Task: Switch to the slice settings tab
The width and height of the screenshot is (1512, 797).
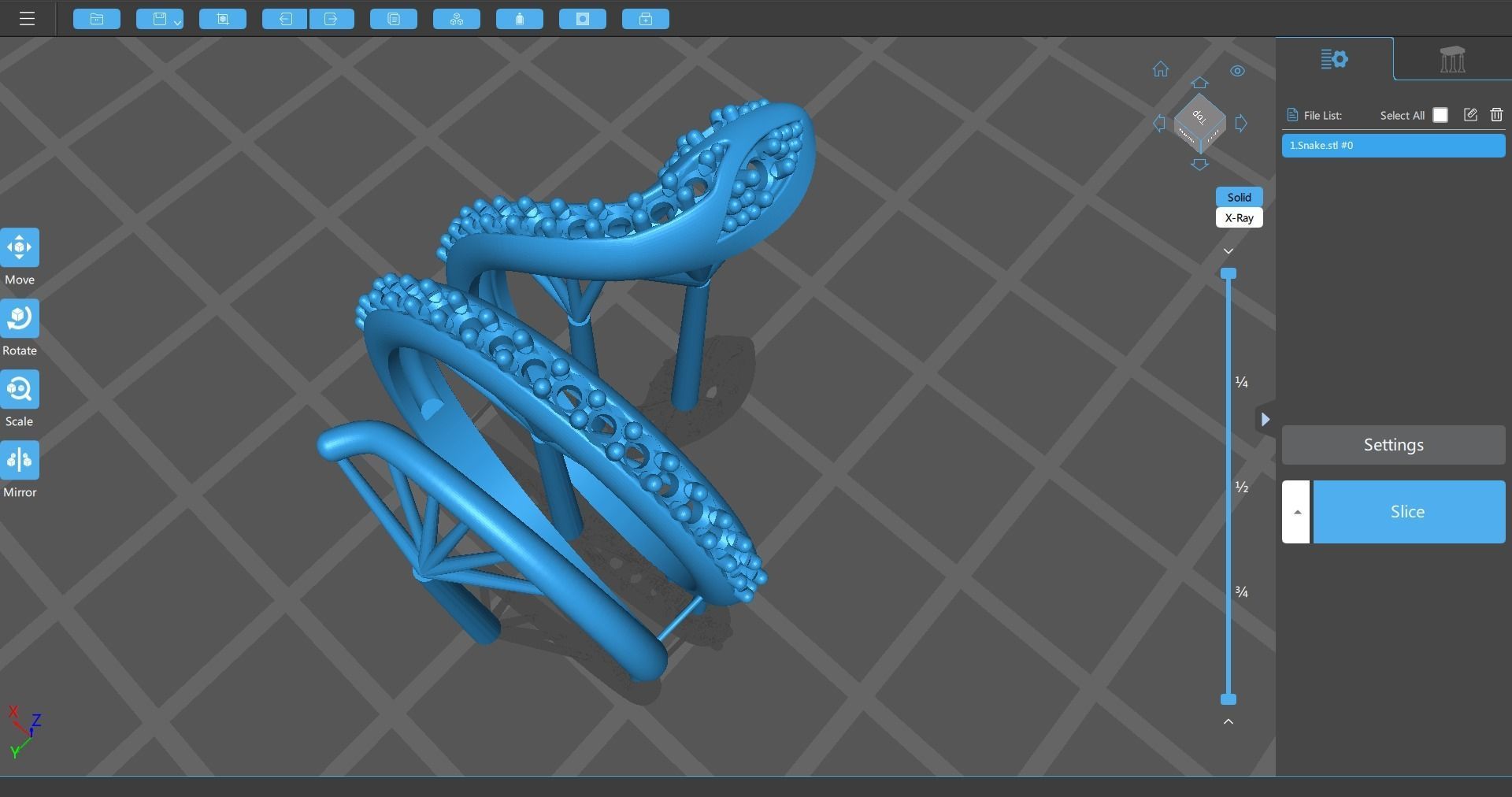Action: tap(1334, 59)
